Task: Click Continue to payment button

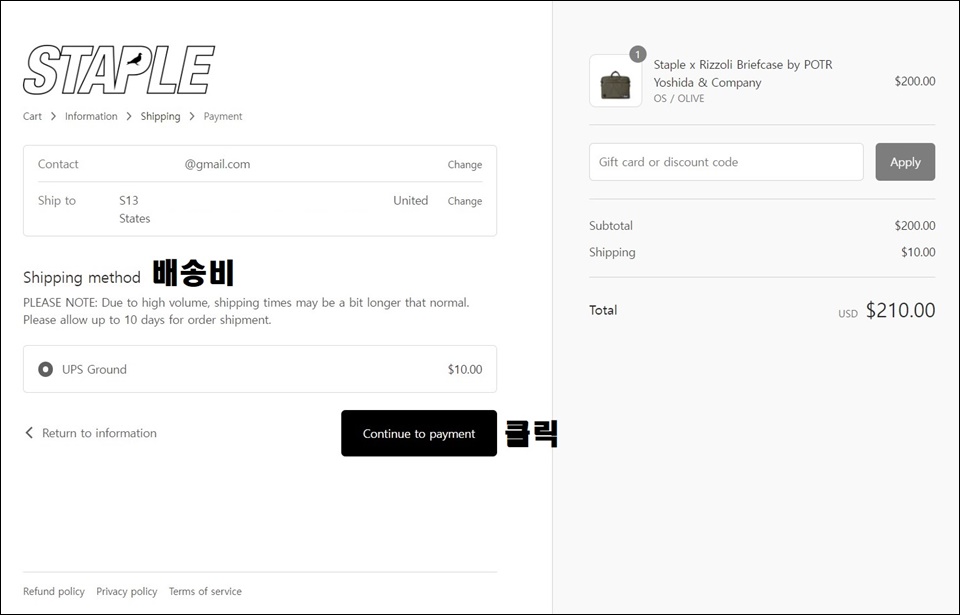Action: click(419, 433)
